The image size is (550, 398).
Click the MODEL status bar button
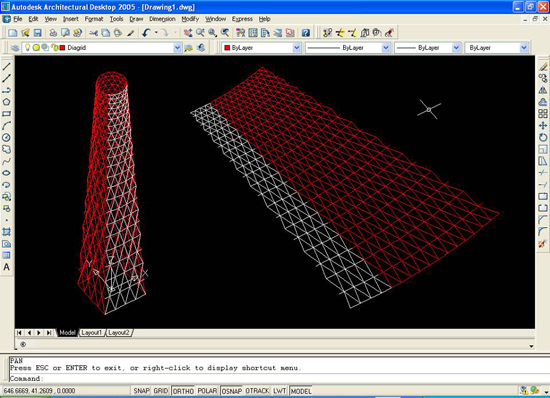click(301, 391)
